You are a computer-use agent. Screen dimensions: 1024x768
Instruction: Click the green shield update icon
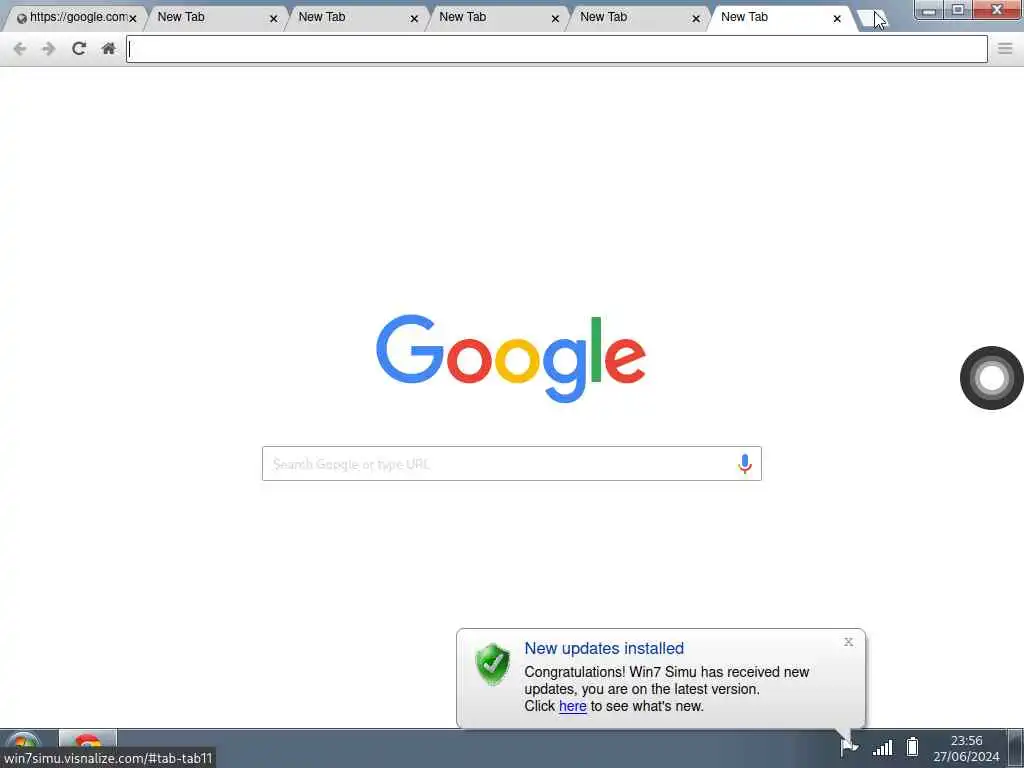point(493,664)
